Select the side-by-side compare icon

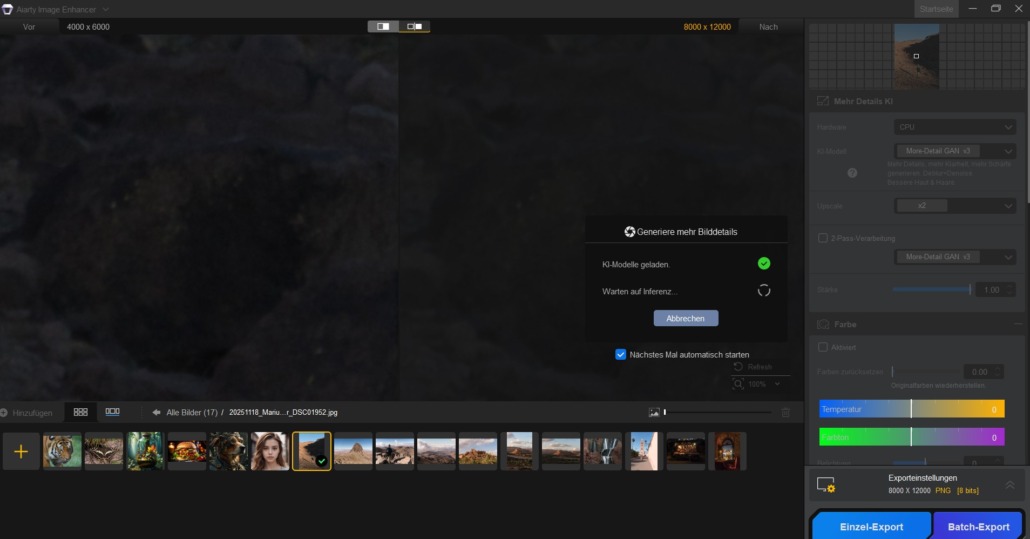point(414,26)
